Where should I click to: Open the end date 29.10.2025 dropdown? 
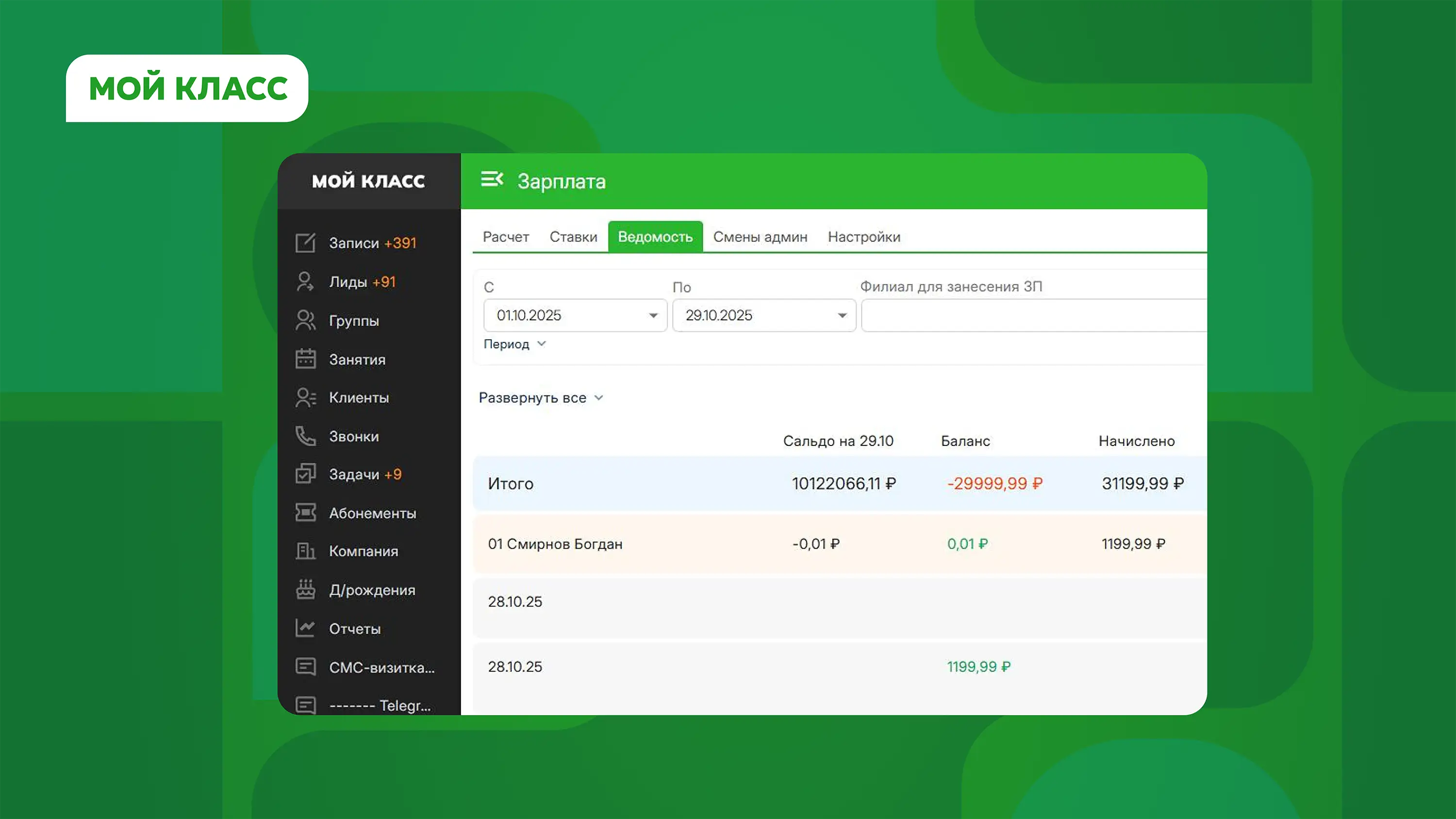click(x=842, y=315)
